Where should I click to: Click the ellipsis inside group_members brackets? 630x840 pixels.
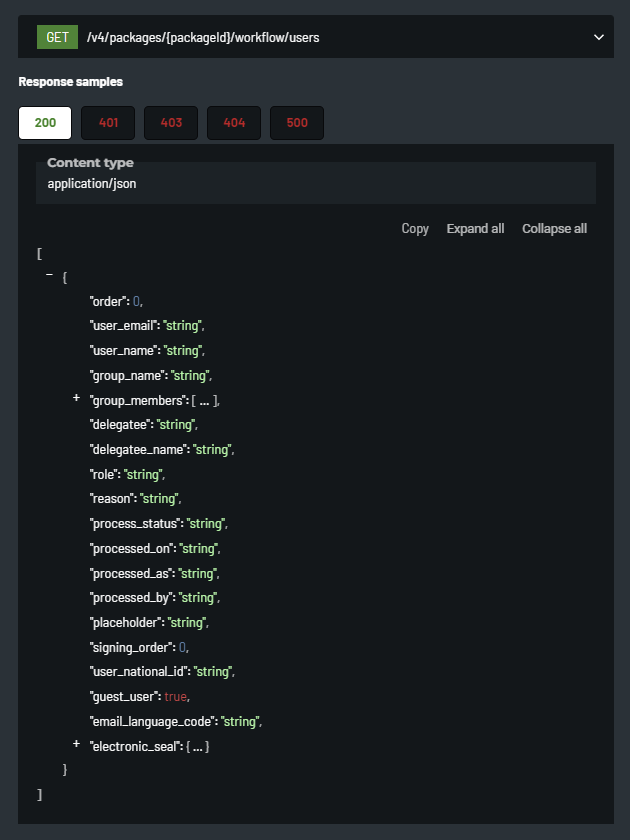point(204,400)
